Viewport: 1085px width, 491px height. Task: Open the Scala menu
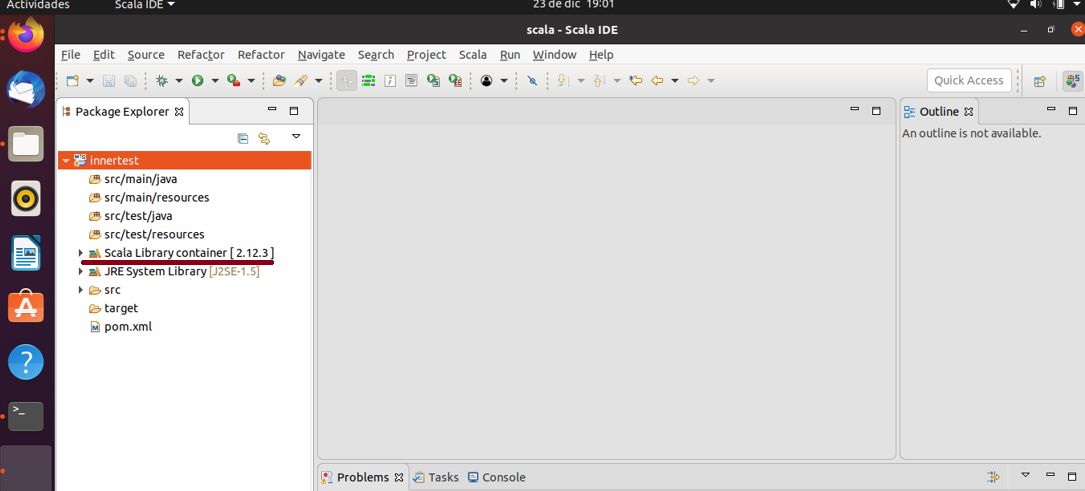pyautogui.click(x=473, y=55)
